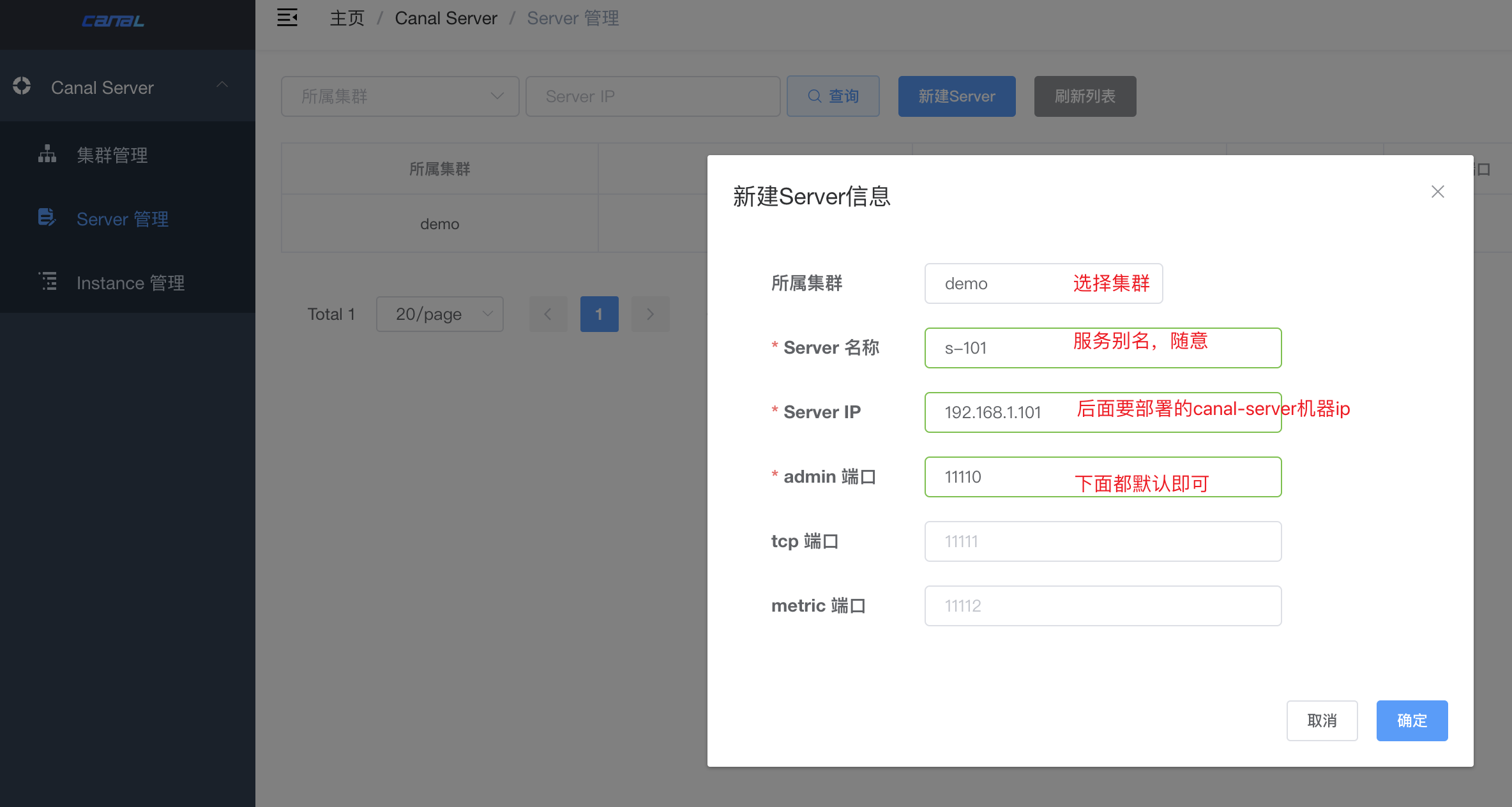Click the document icon beside Server 管理
Screen dimensions: 1512x807
click(x=47, y=218)
